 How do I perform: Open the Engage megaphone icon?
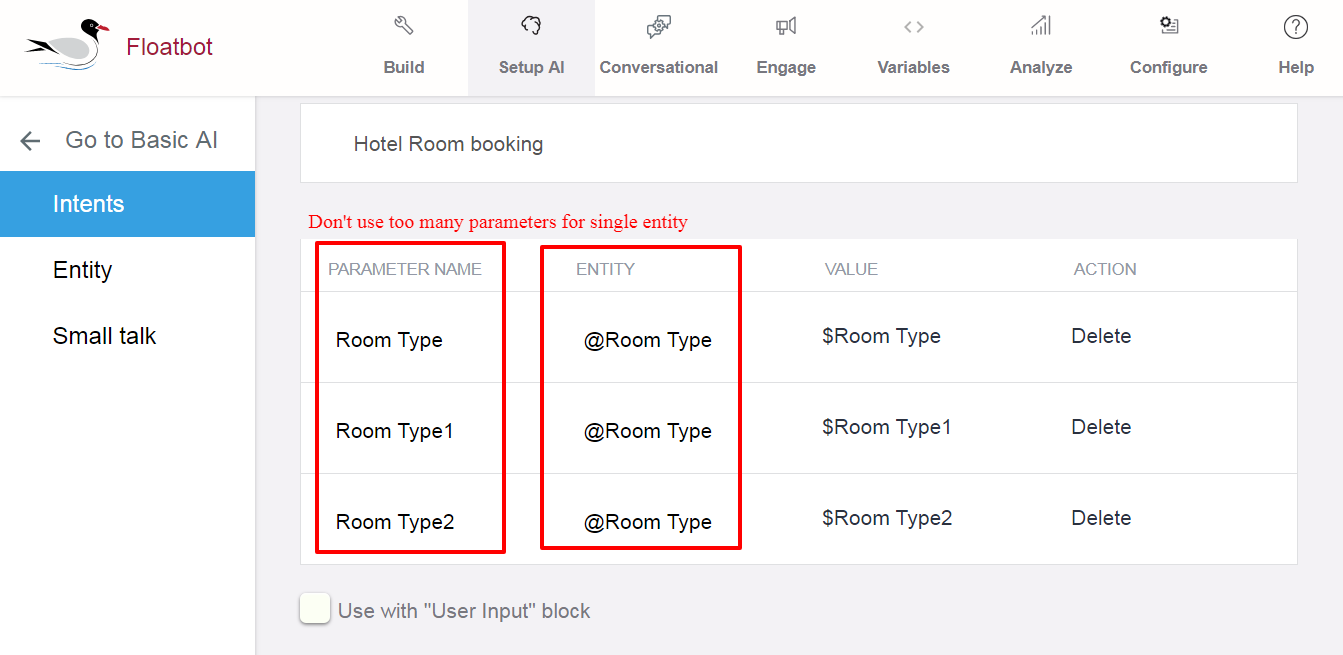[x=786, y=26]
